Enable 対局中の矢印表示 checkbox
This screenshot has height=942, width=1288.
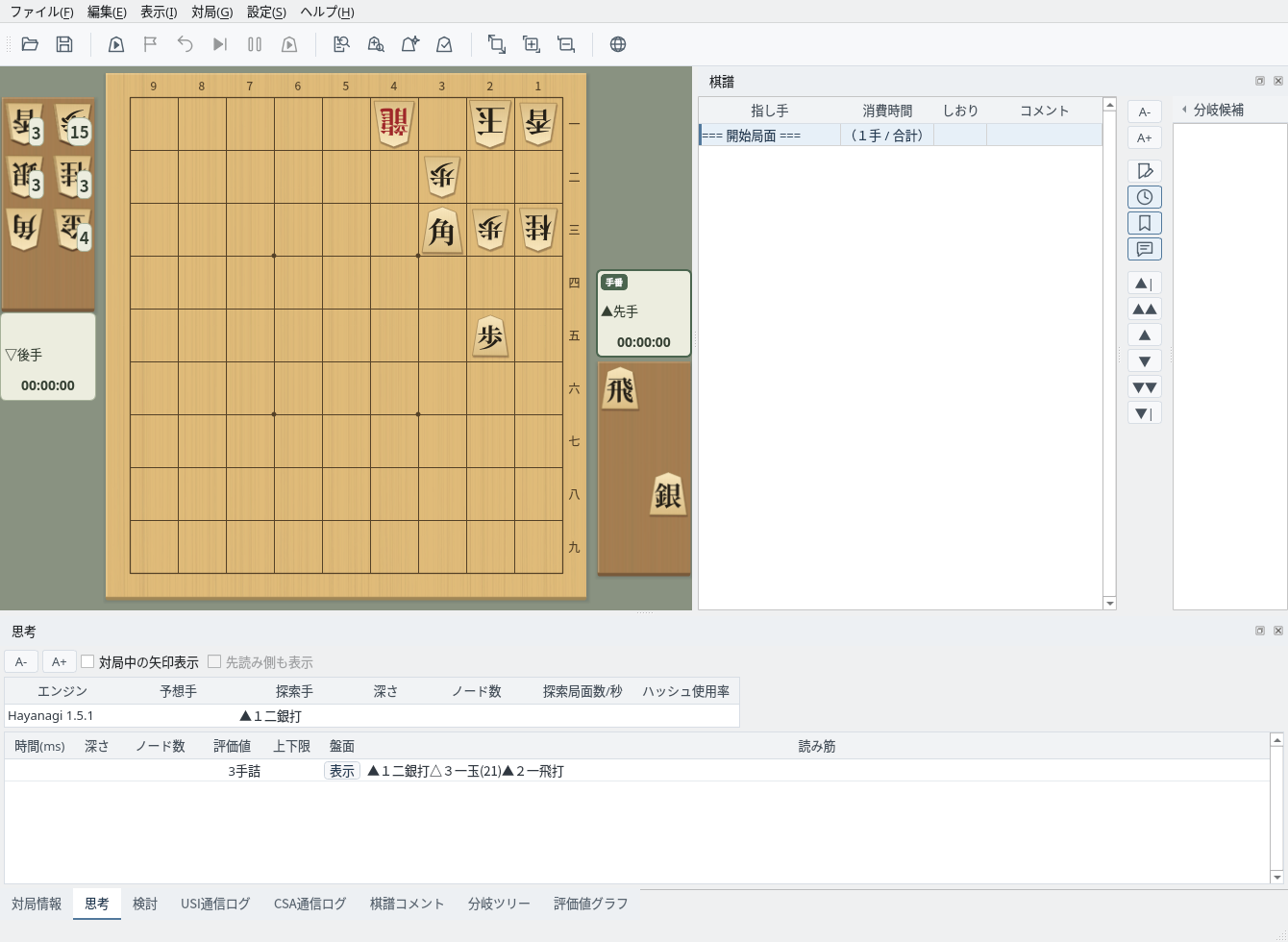[x=87, y=661]
